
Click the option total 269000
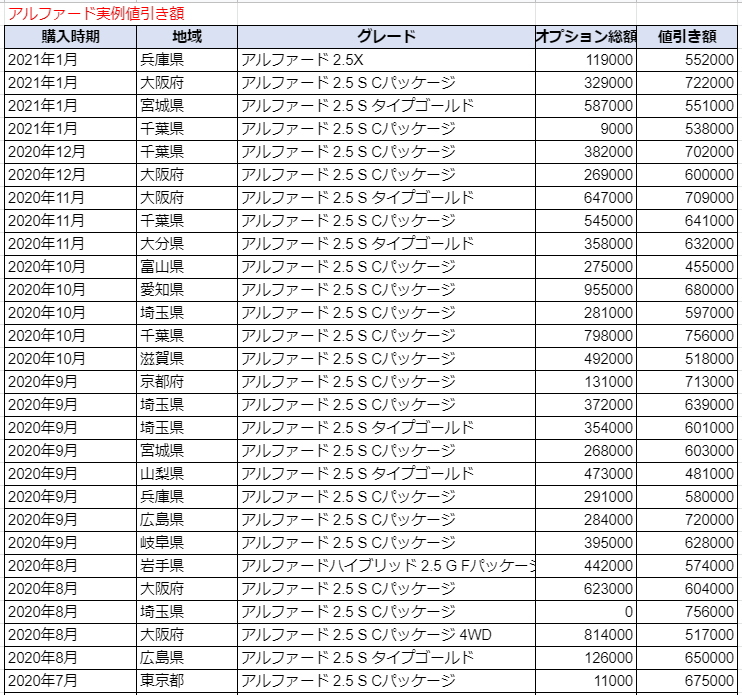(x=586, y=175)
